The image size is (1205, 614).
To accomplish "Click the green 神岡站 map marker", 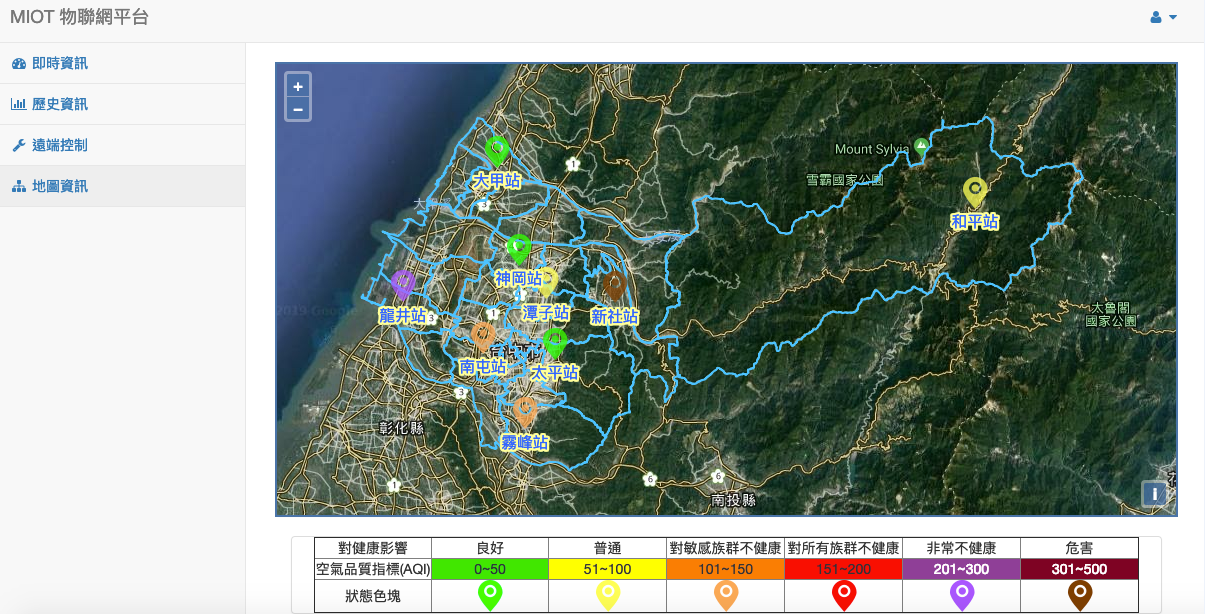I will pyautogui.click(x=518, y=248).
